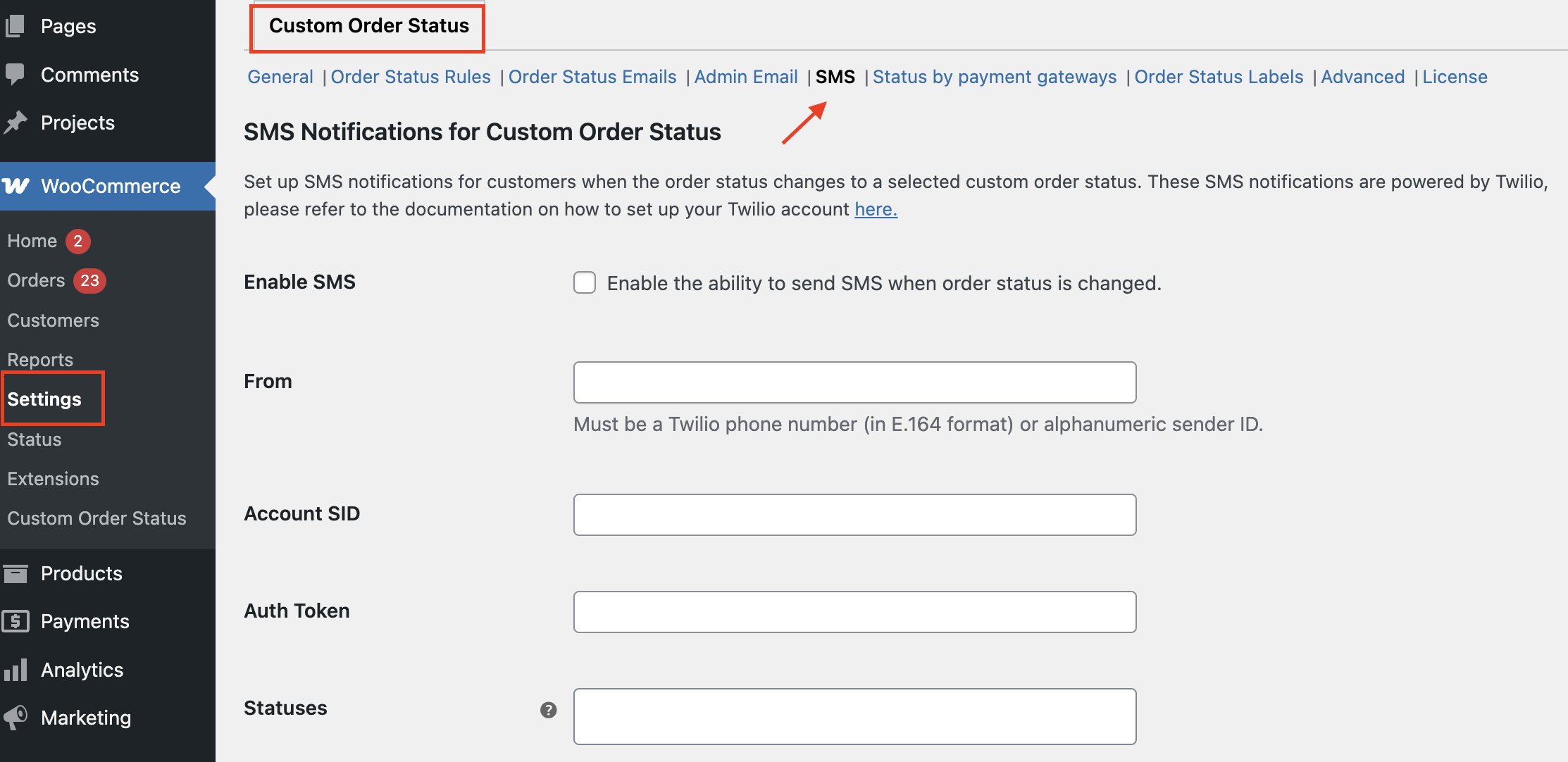
Task: Click the Analytics bar chart icon
Action: click(15, 670)
